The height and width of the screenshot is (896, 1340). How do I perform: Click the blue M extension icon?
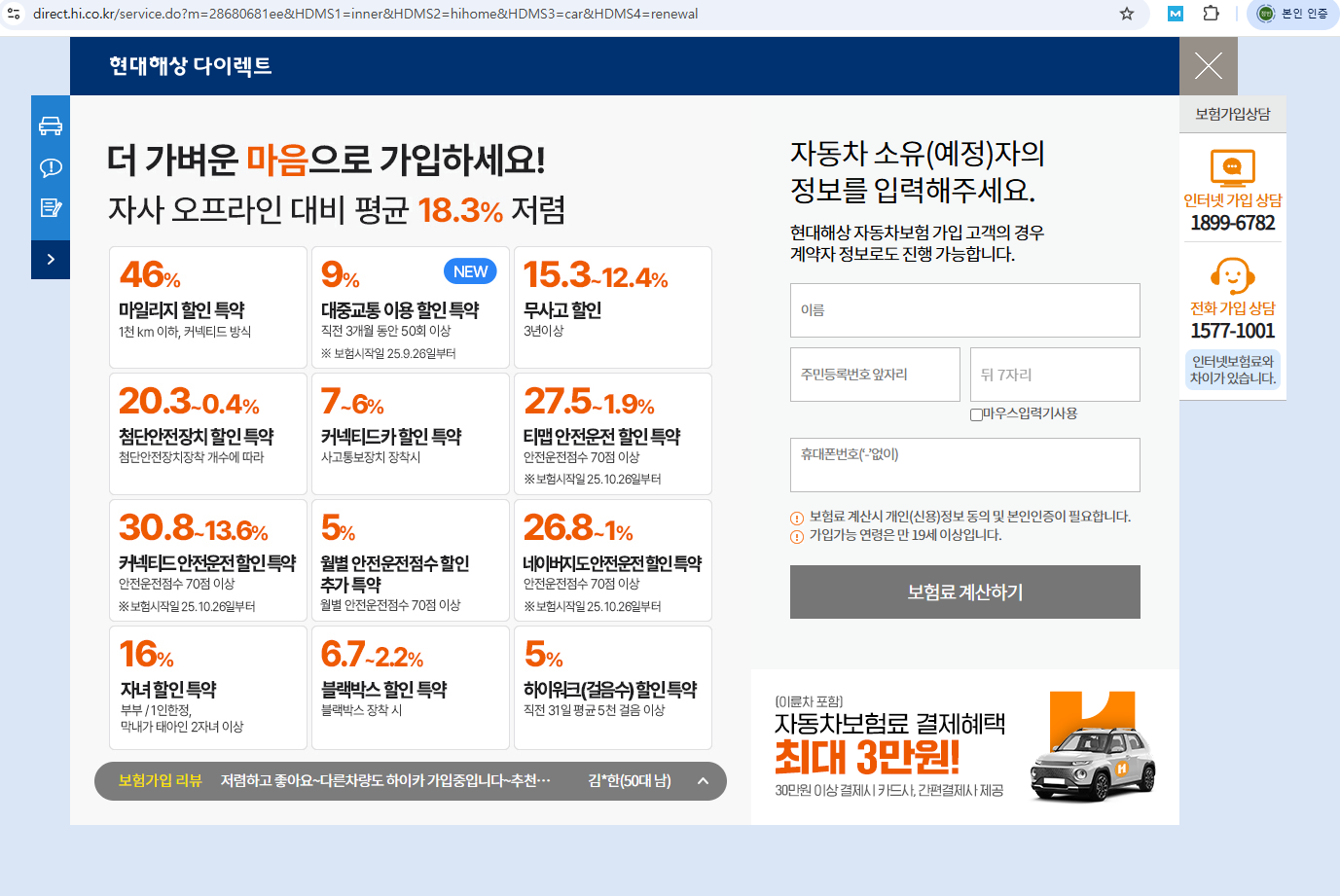tap(1176, 14)
